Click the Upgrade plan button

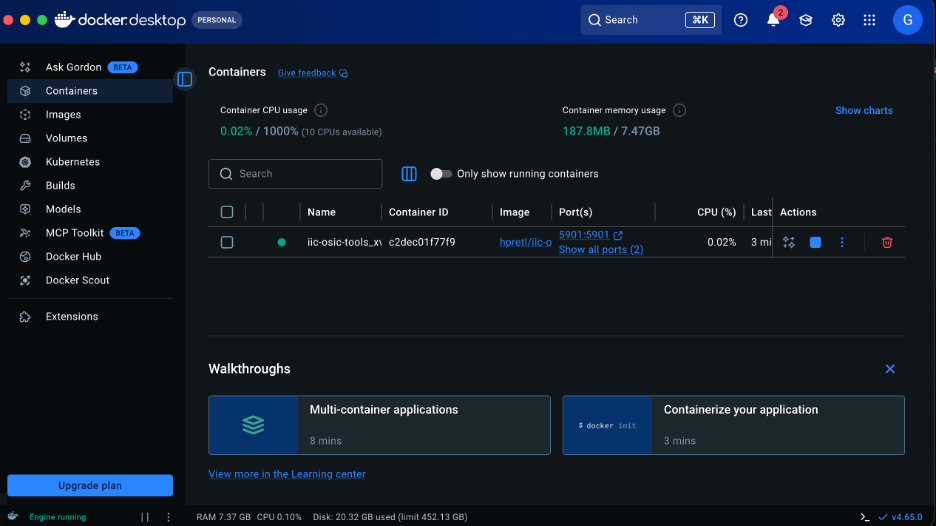90,486
